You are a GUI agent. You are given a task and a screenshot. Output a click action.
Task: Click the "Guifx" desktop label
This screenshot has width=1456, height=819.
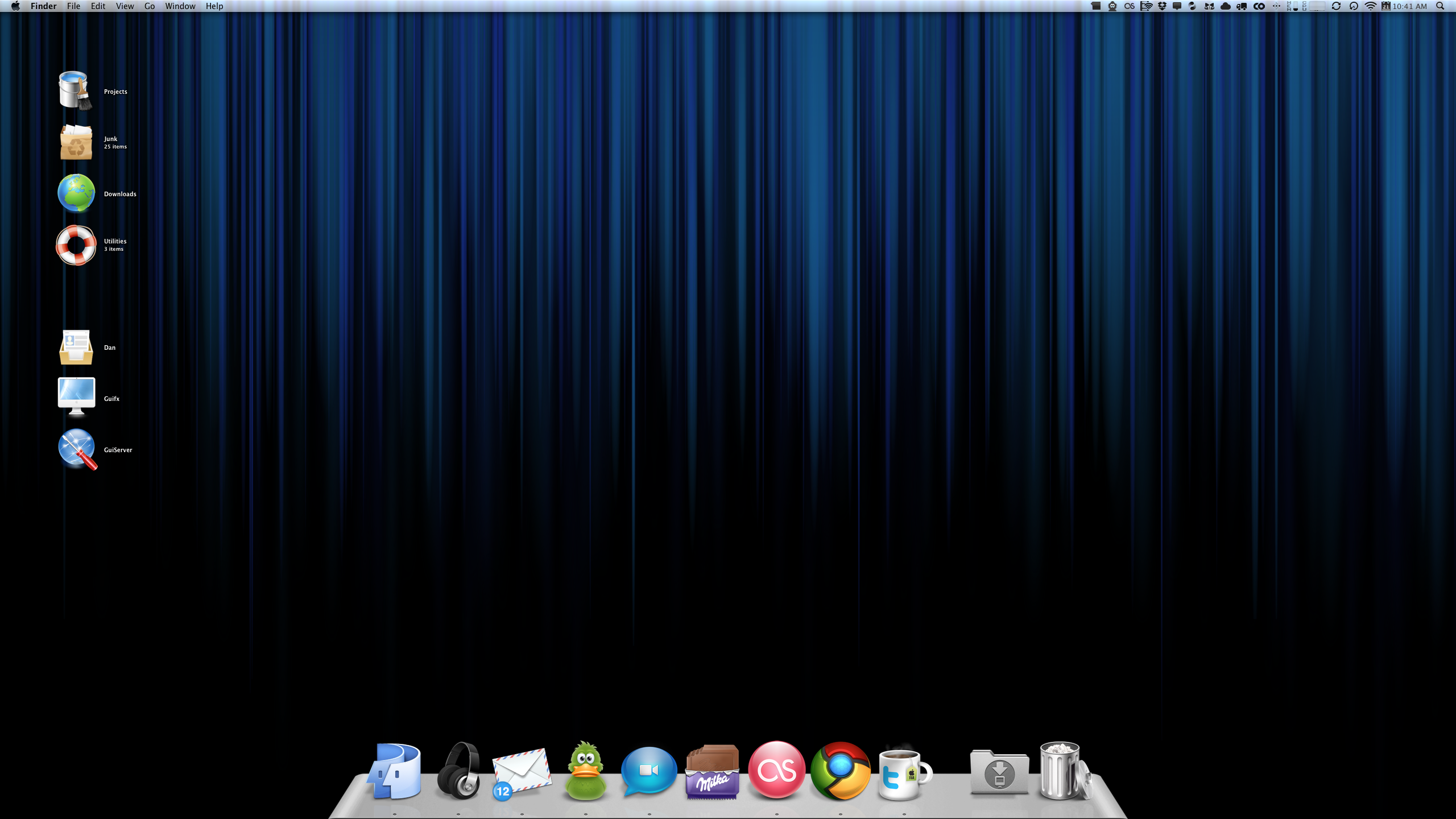pos(111,399)
